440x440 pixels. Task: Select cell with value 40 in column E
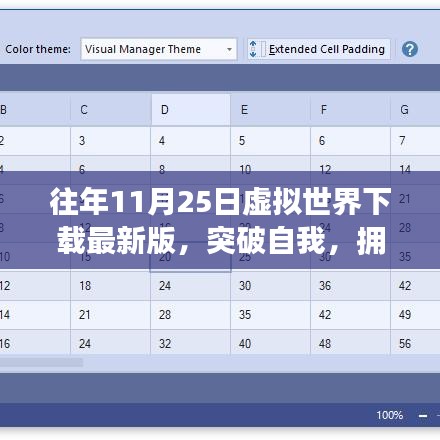pos(270,344)
